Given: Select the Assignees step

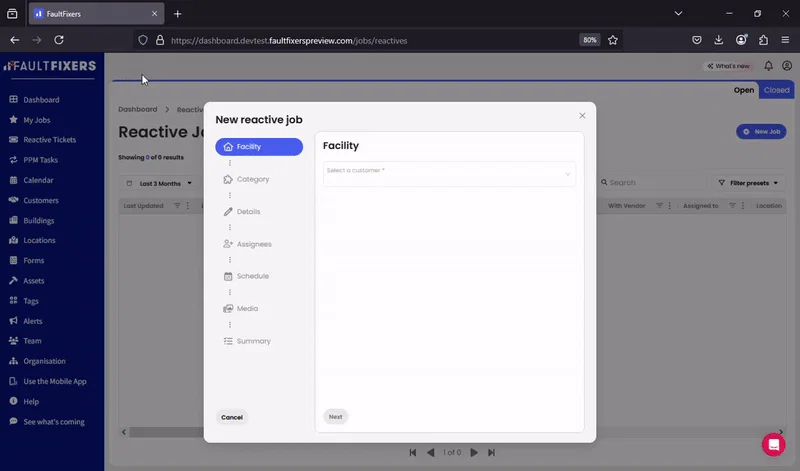Looking at the screenshot, I should pyautogui.click(x=248, y=244).
